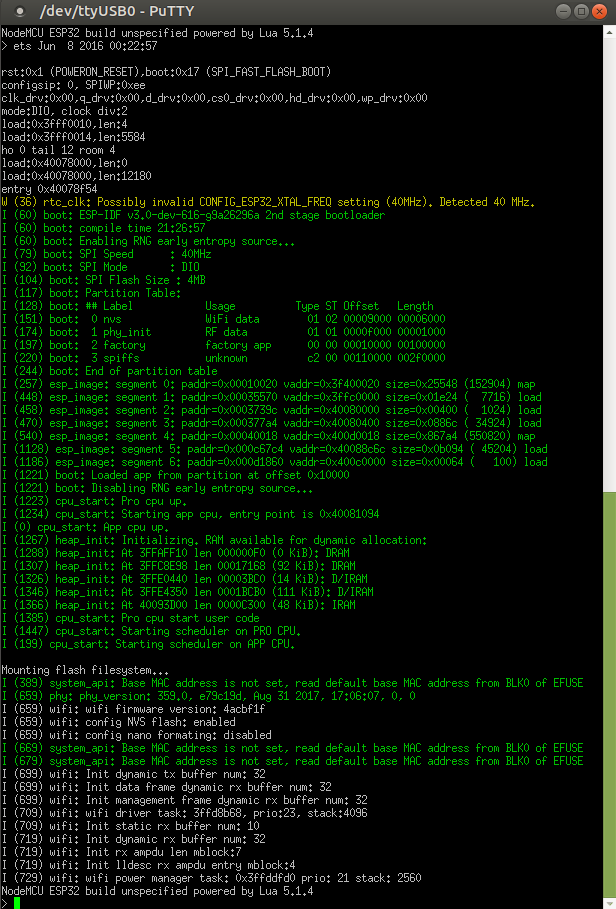
Task: Click the heap_init 'At 3FFC8E98' line
Action: point(178,566)
